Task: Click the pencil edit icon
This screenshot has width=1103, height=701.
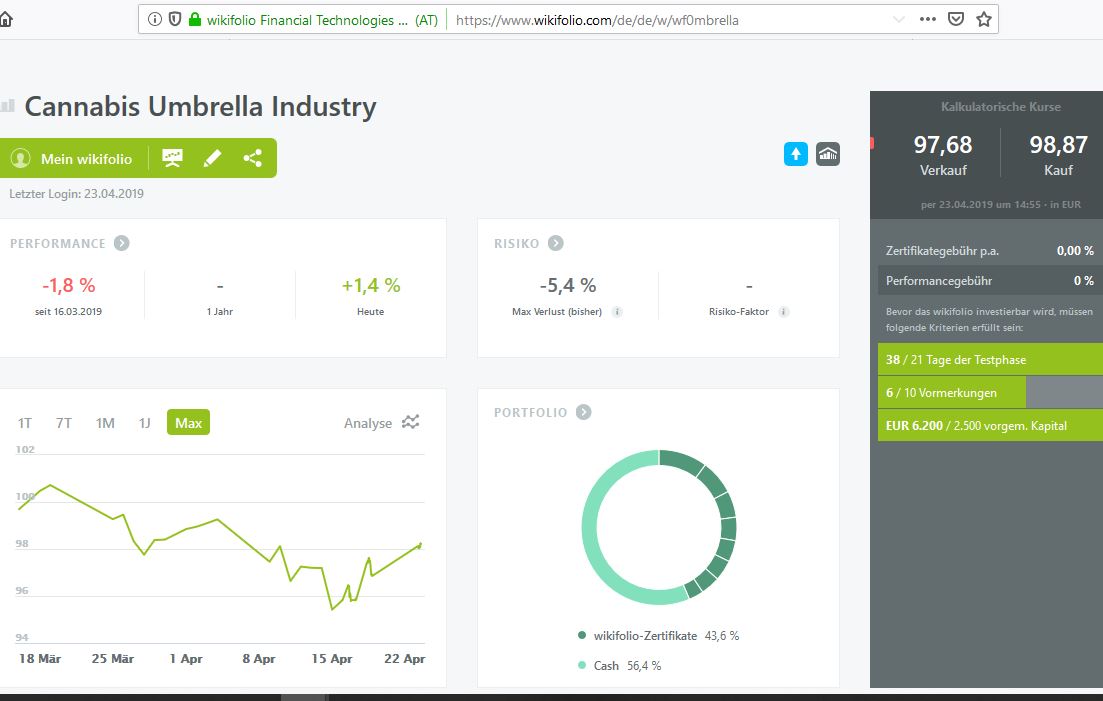Action: (x=212, y=158)
